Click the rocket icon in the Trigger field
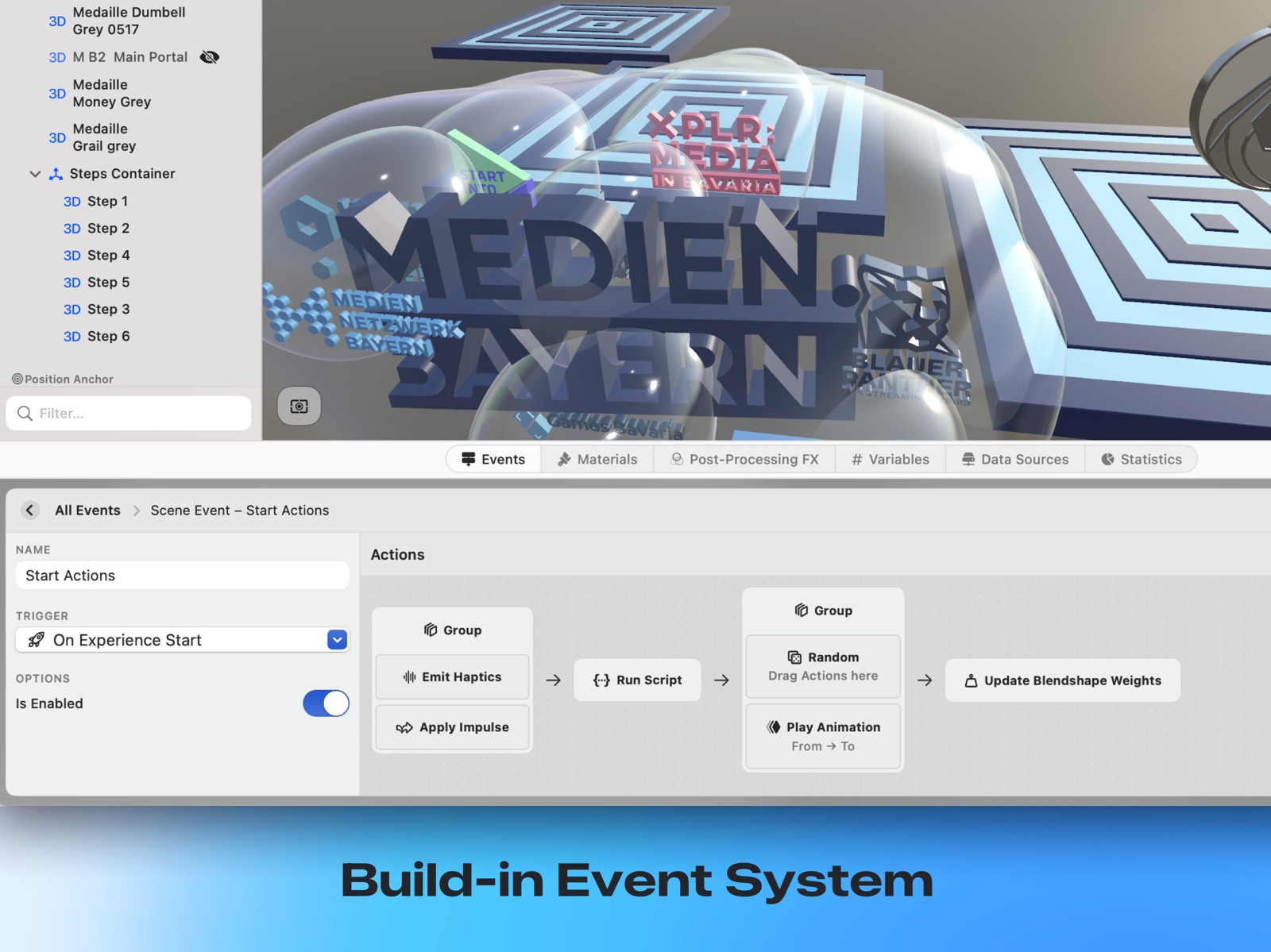 [36, 640]
